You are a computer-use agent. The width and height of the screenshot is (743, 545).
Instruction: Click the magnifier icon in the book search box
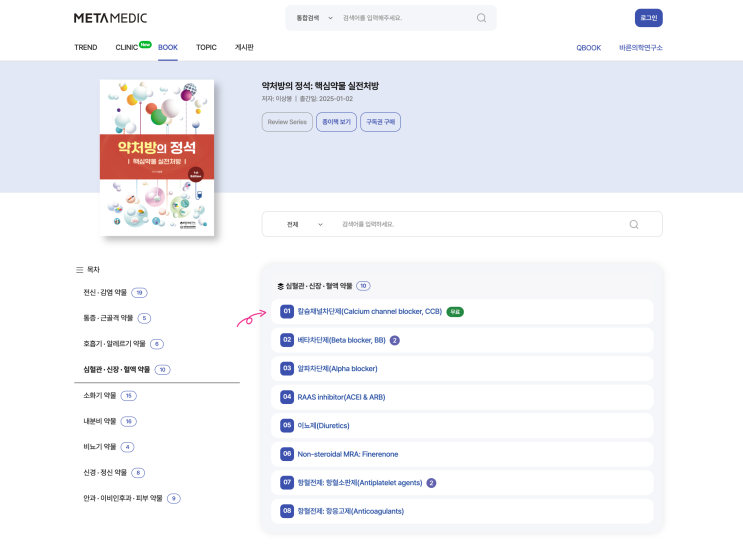(x=634, y=224)
